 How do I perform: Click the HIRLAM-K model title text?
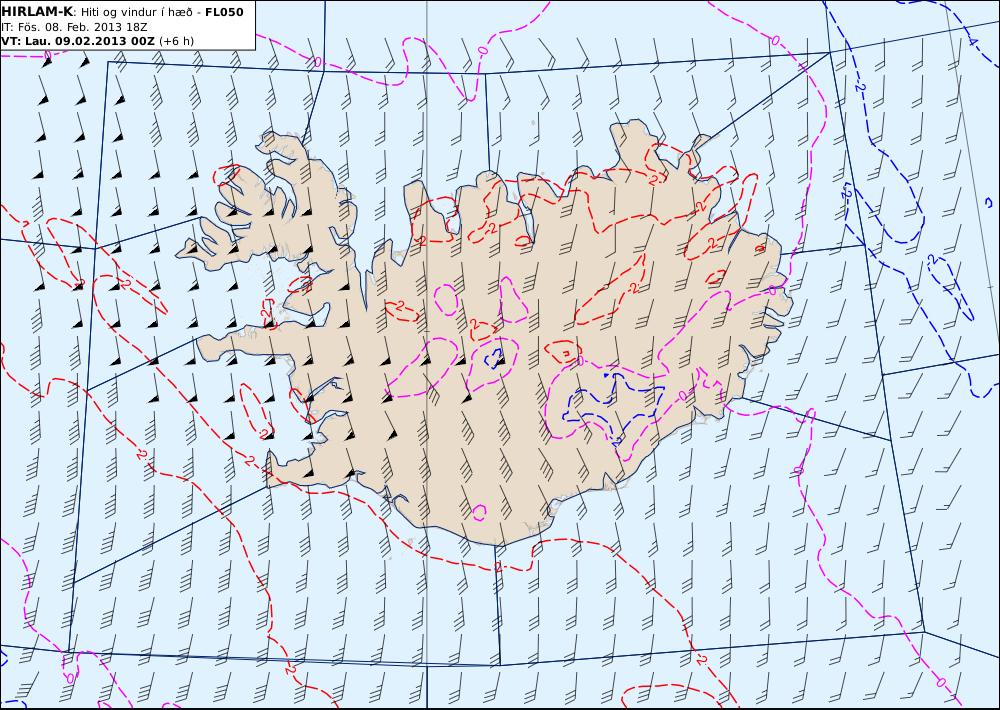tap(37, 12)
